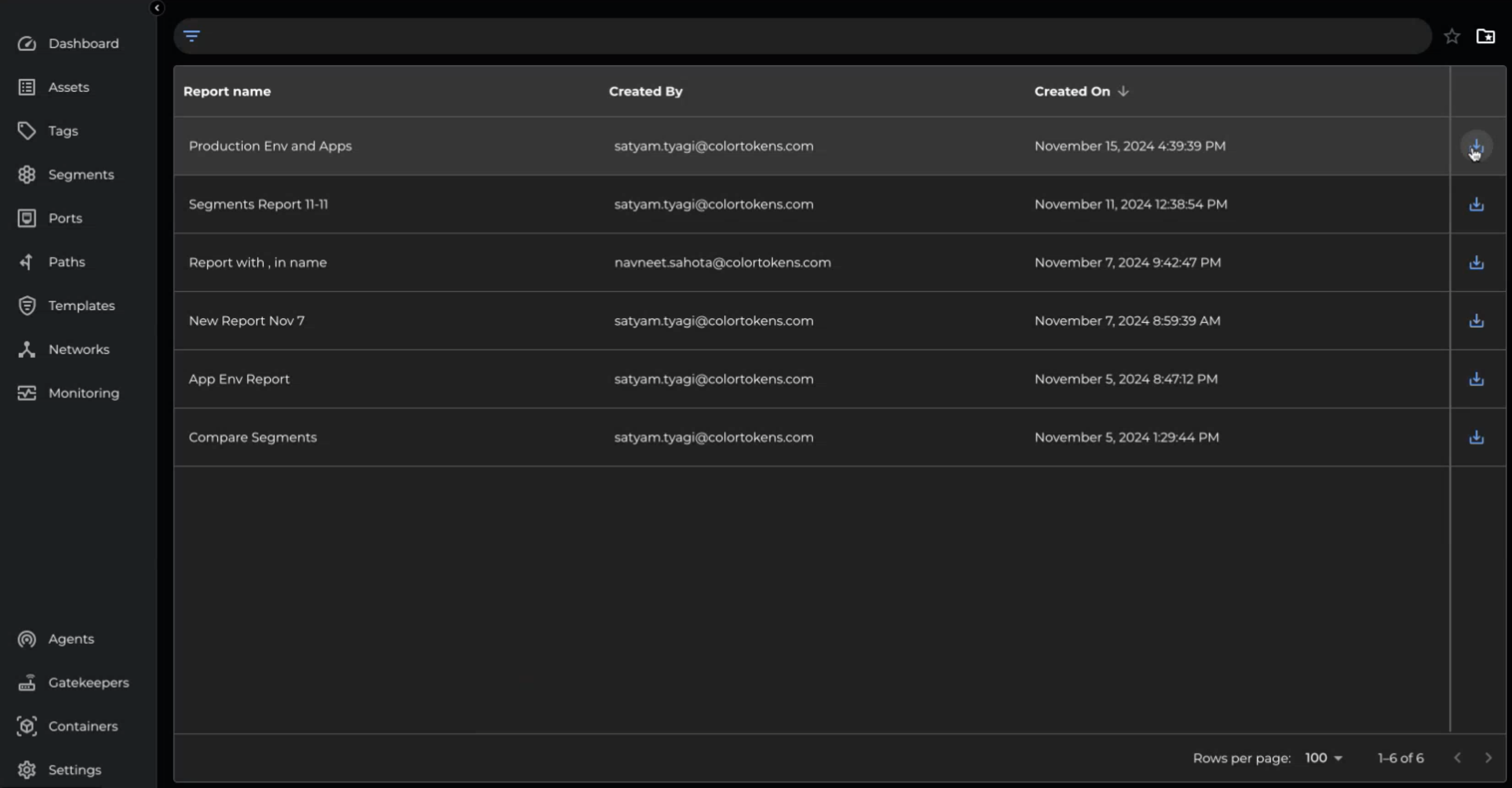
Task: Open Templates from the sidebar
Action: (81, 306)
